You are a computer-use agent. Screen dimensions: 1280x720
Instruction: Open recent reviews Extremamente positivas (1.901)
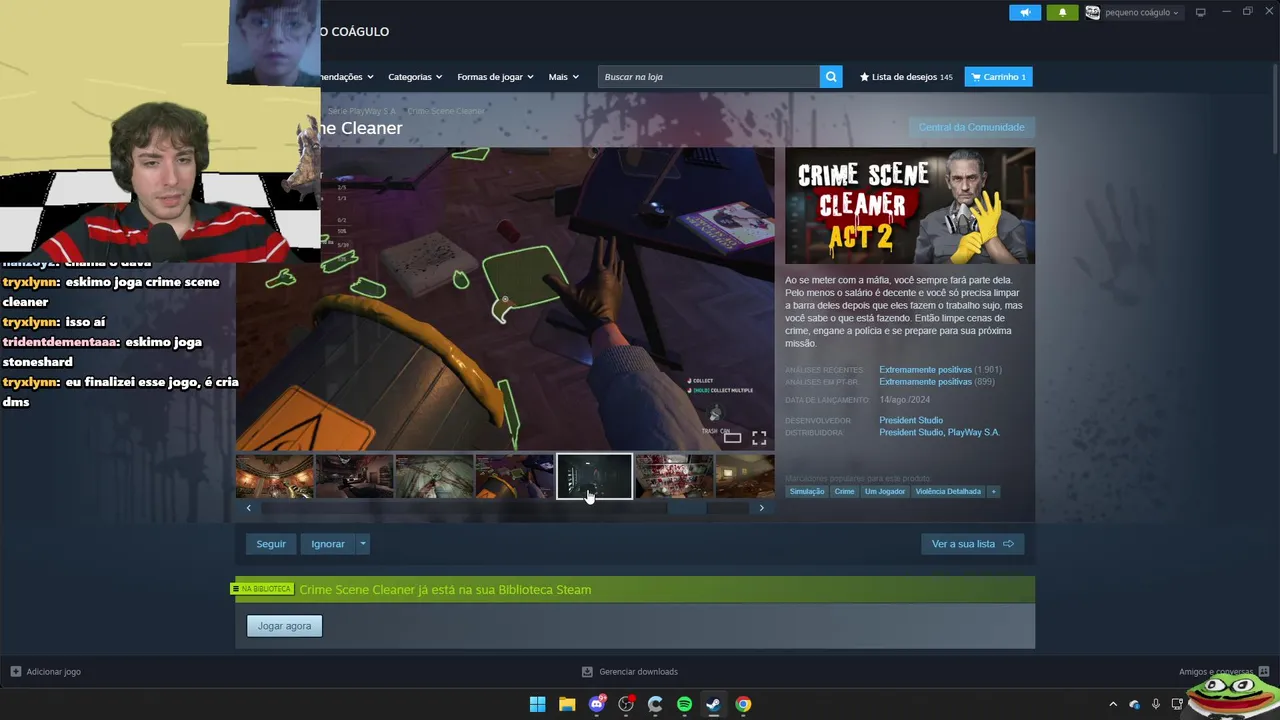click(x=940, y=370)
